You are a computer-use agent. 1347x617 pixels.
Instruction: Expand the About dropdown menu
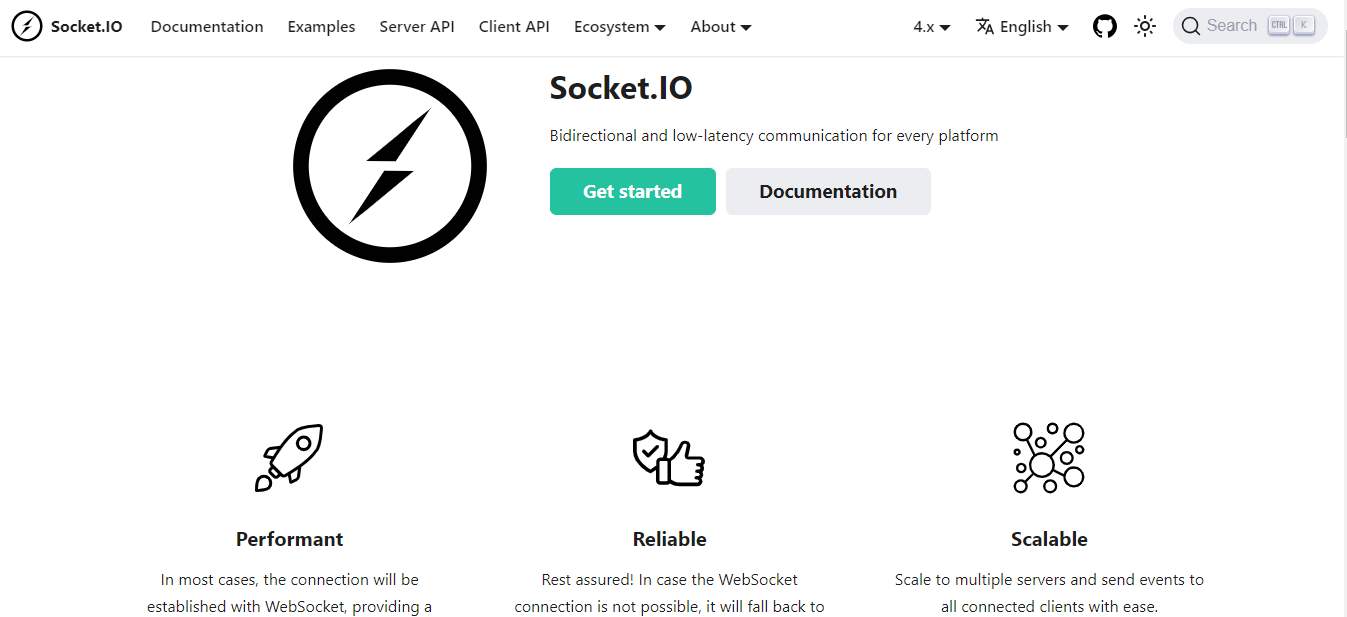coord(721,27)
